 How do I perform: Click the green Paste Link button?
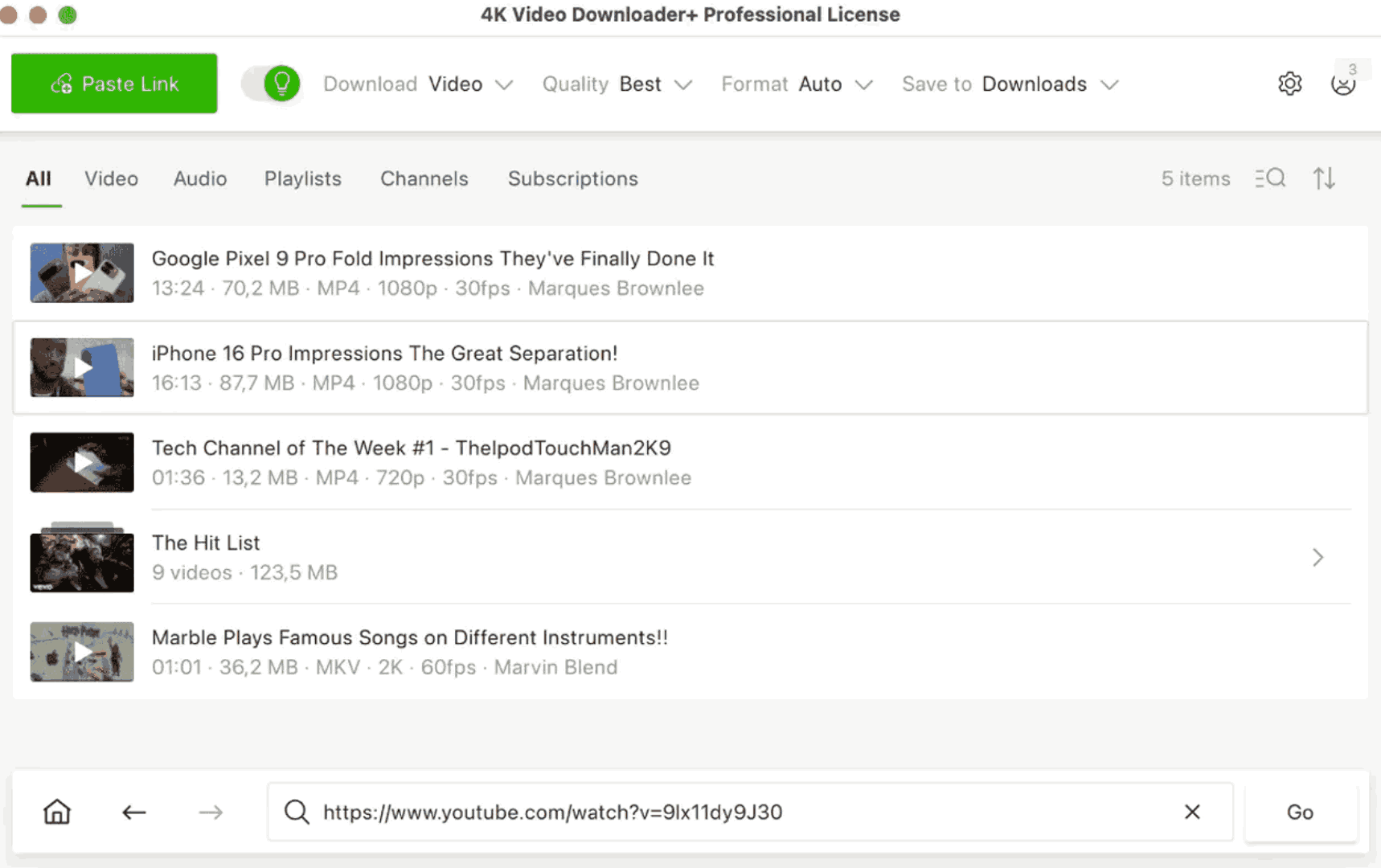[x=114, y=84]
